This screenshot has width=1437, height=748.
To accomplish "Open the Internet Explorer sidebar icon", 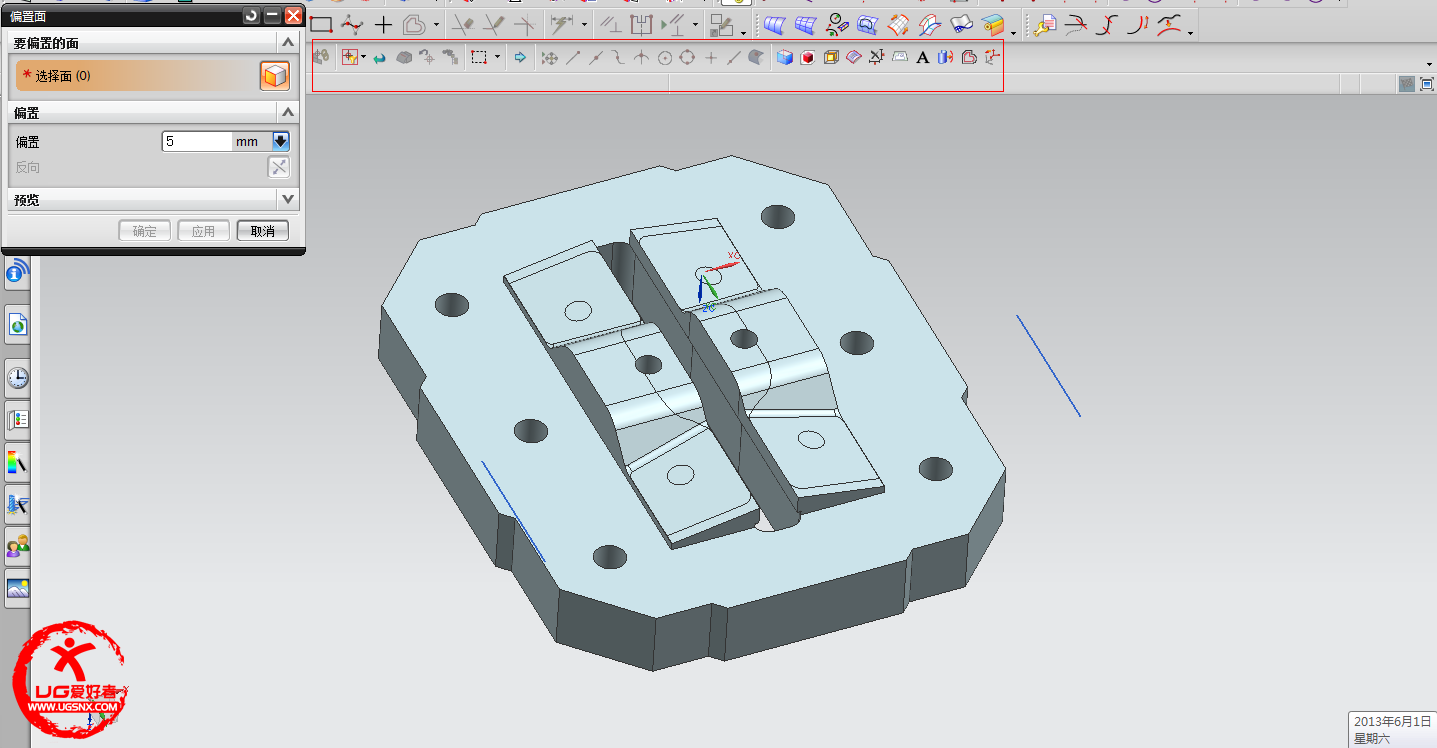I will click(x=18, y=325).
